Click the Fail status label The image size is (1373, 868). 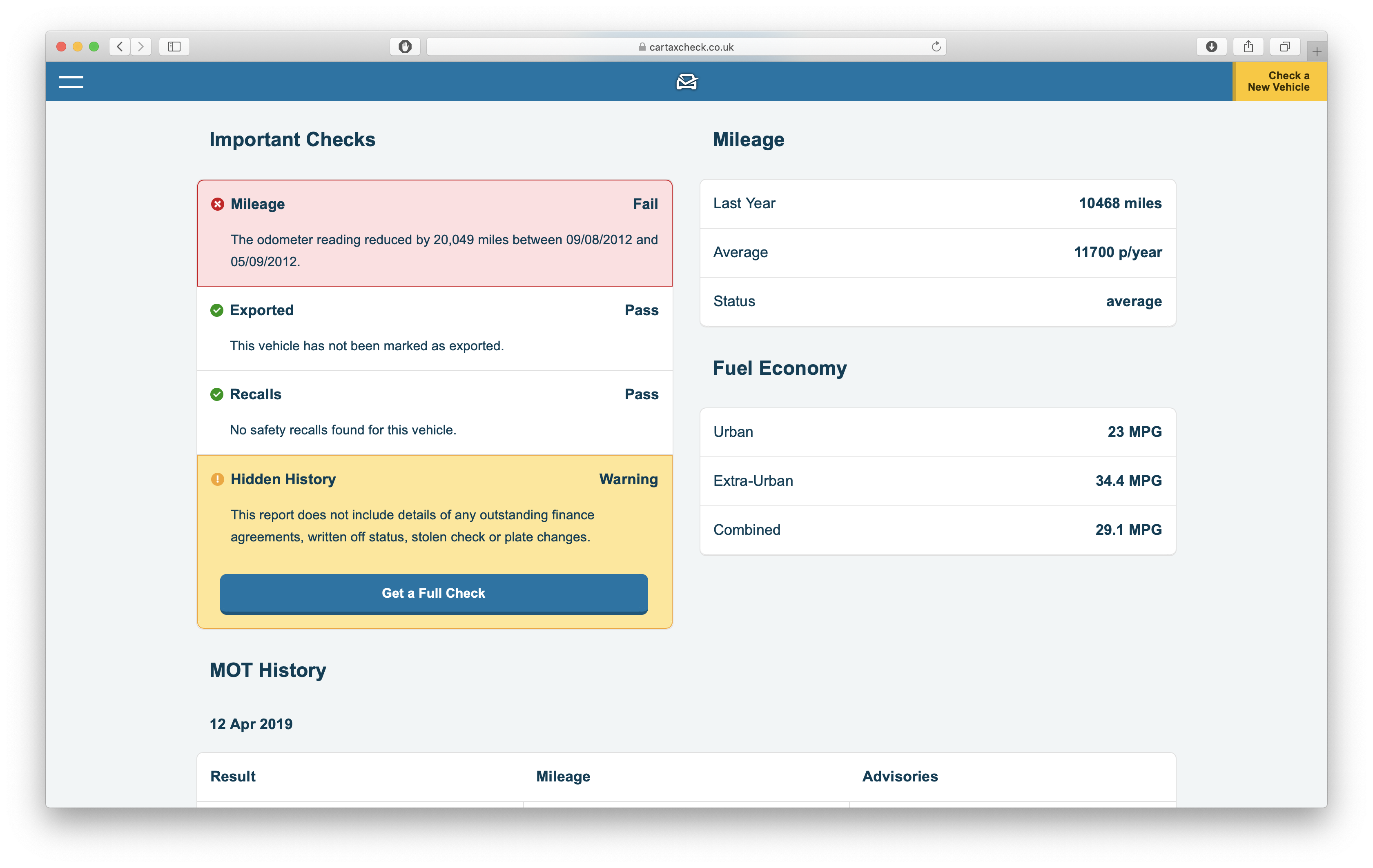click(645, 204)
